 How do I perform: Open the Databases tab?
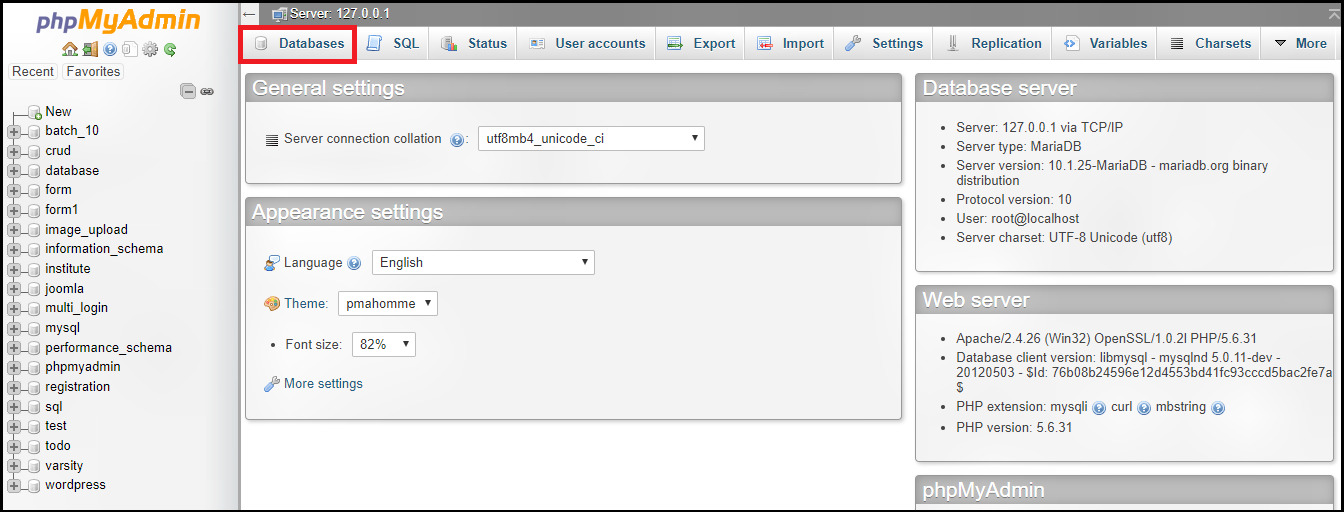pos(298,44)
